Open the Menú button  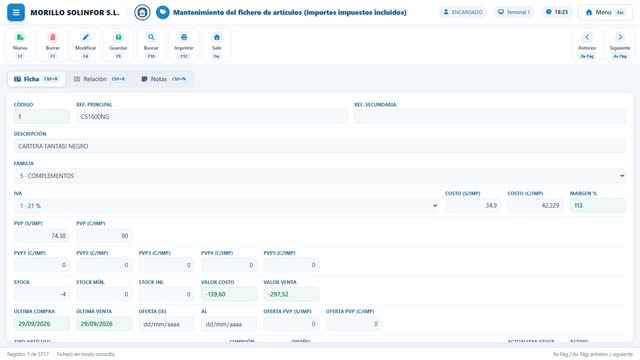pos(605,12)
